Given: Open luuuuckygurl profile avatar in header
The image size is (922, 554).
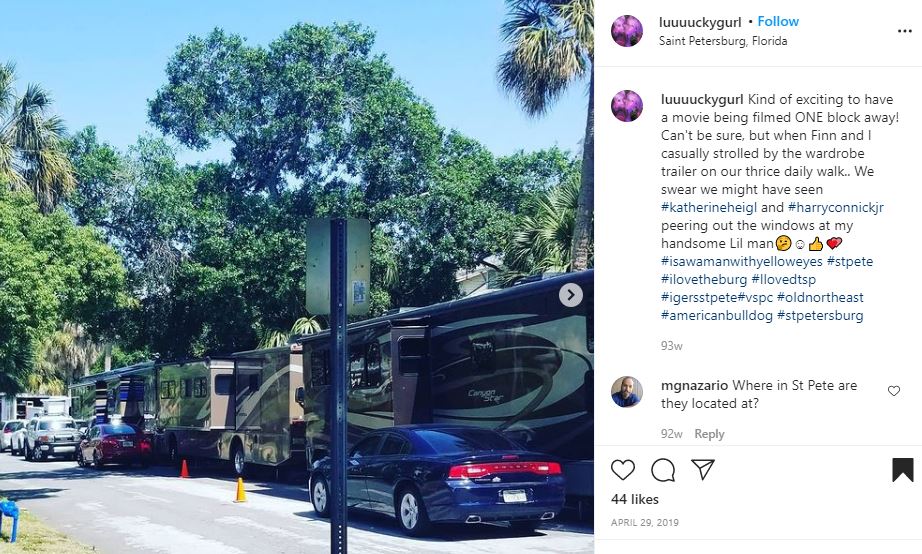Looking at the screenshot, I should (x=627, y=31).
